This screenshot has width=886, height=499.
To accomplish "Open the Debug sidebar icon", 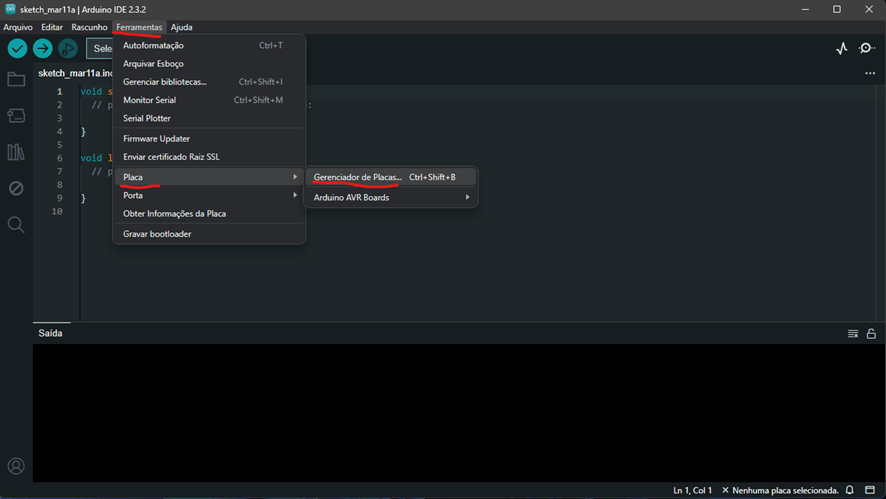I will 16,188.
